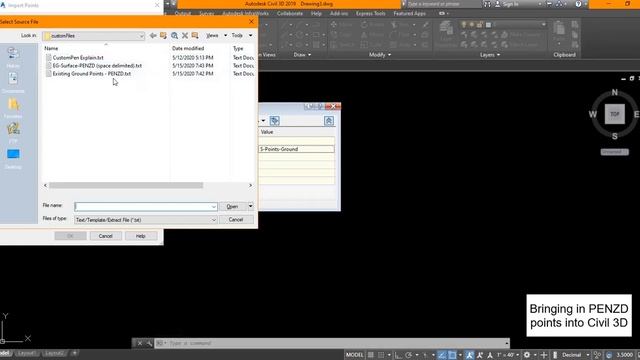Select CustomPen Explain.txt file

78,58
